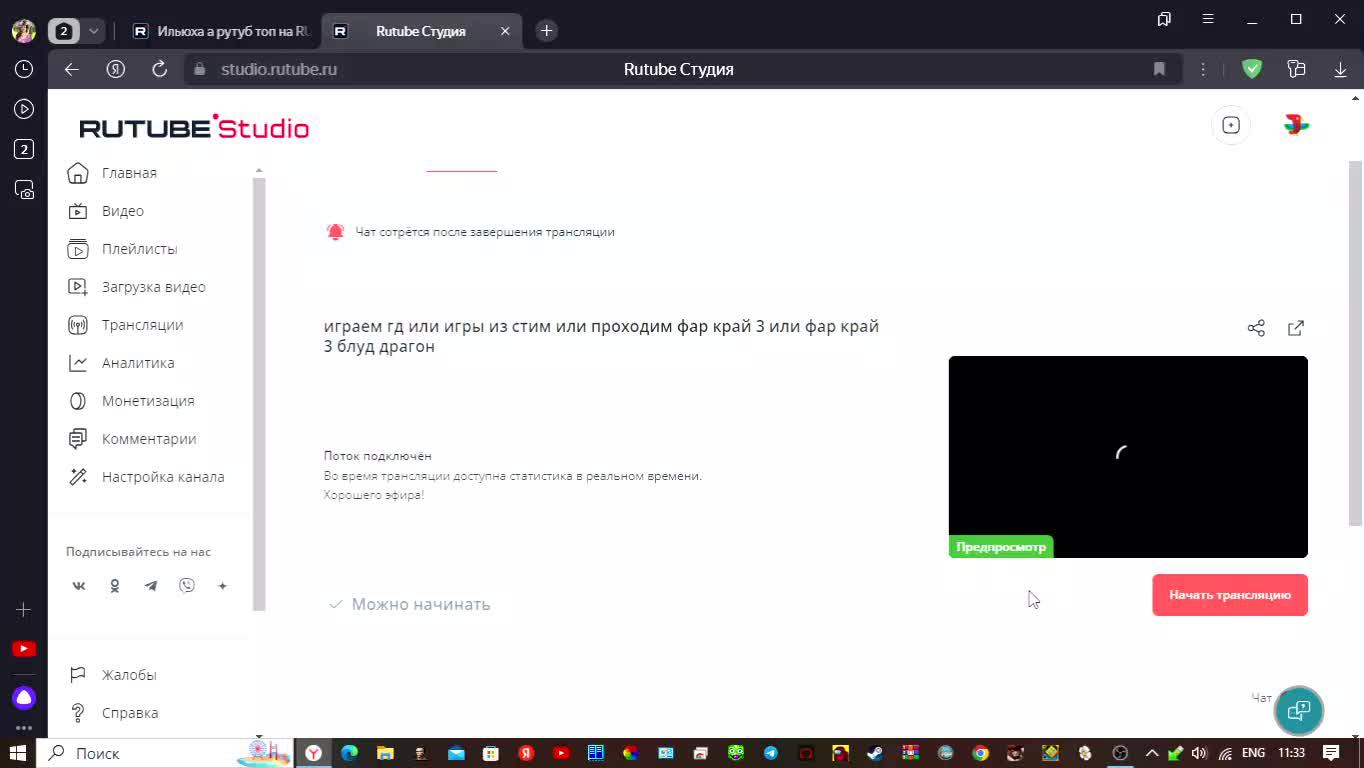Open the screenshot camera icon in side panel

[24, 189]
